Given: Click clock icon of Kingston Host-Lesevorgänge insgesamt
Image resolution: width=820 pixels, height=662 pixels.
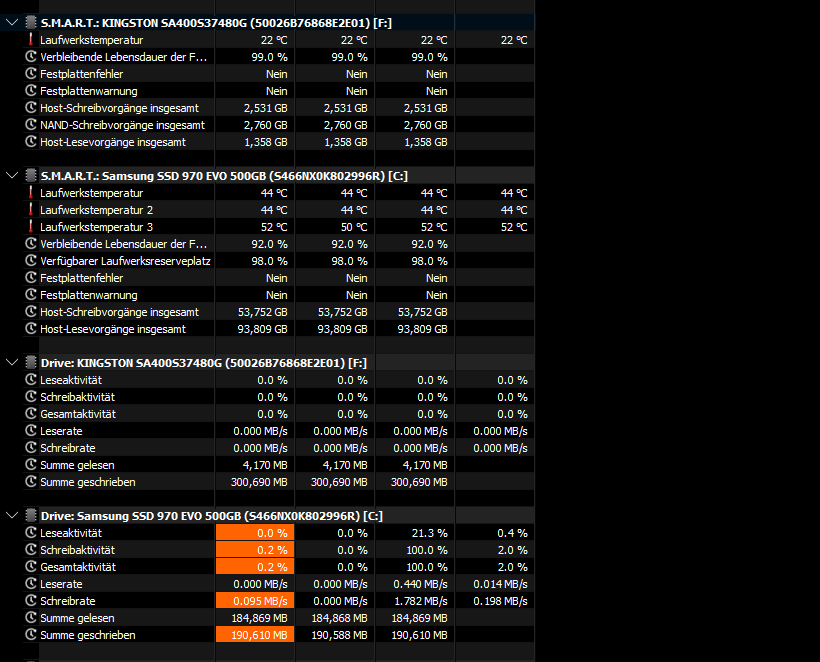Looking at the screenshot, I should pyautogui.click(x=31, y=142).
